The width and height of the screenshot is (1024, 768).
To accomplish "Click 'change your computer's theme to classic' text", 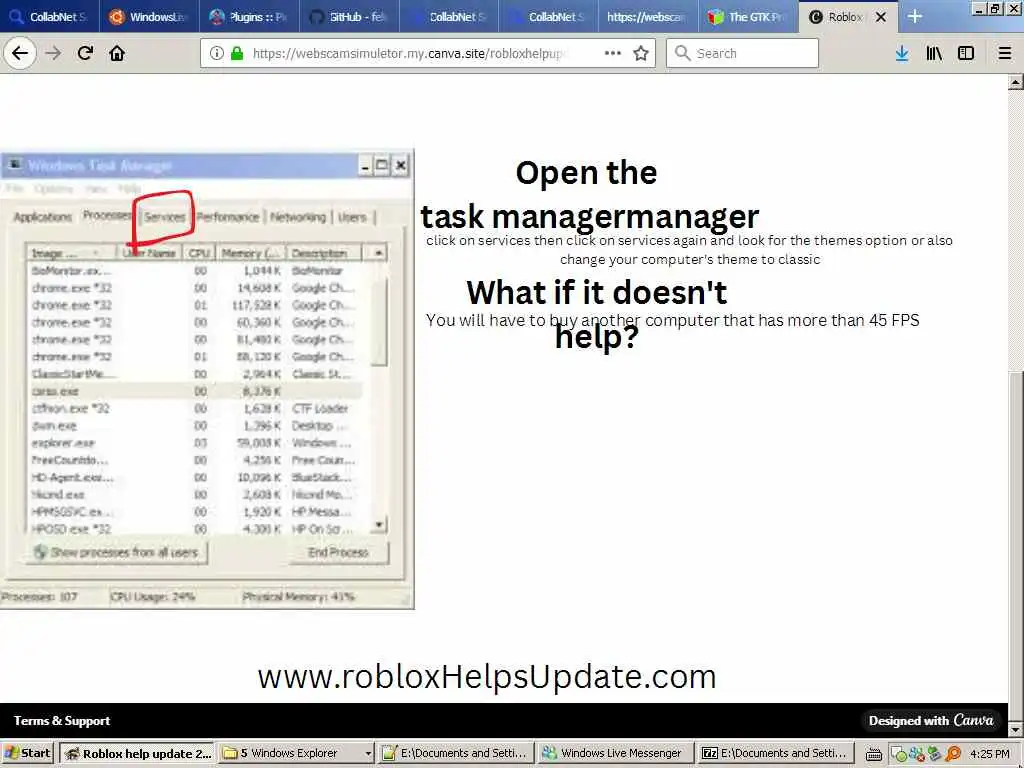I will (690, 259).
